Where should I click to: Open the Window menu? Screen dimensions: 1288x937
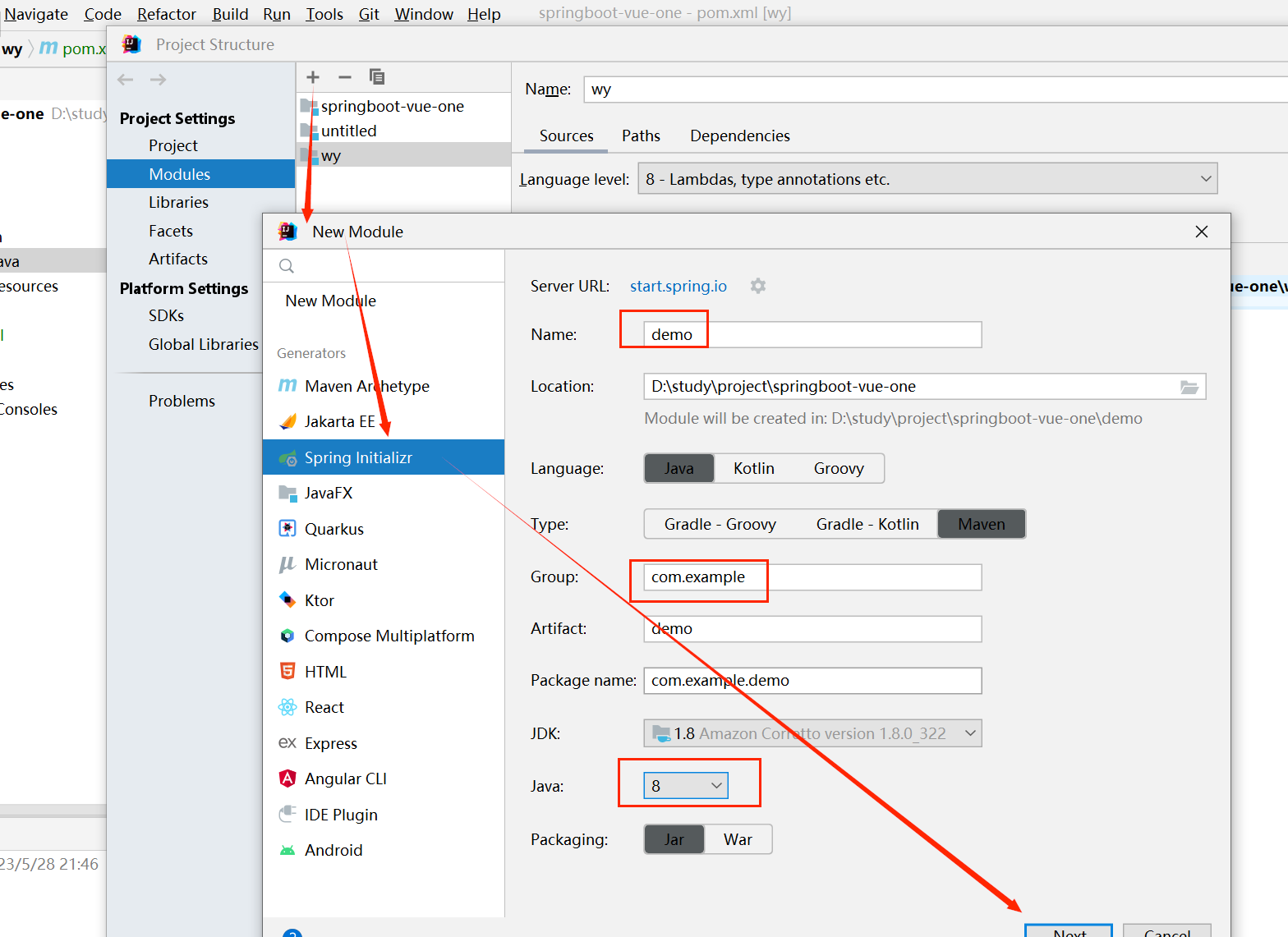pyautogui.click(x=424, y=14)
